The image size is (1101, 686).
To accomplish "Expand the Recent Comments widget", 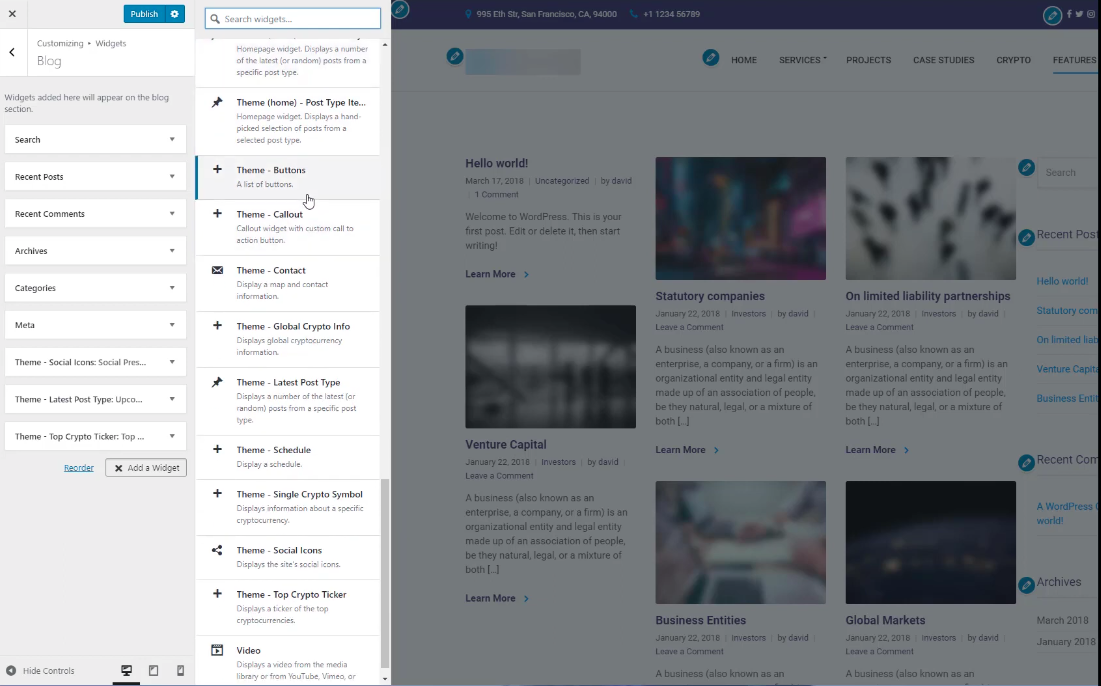I will pos(95,214).
